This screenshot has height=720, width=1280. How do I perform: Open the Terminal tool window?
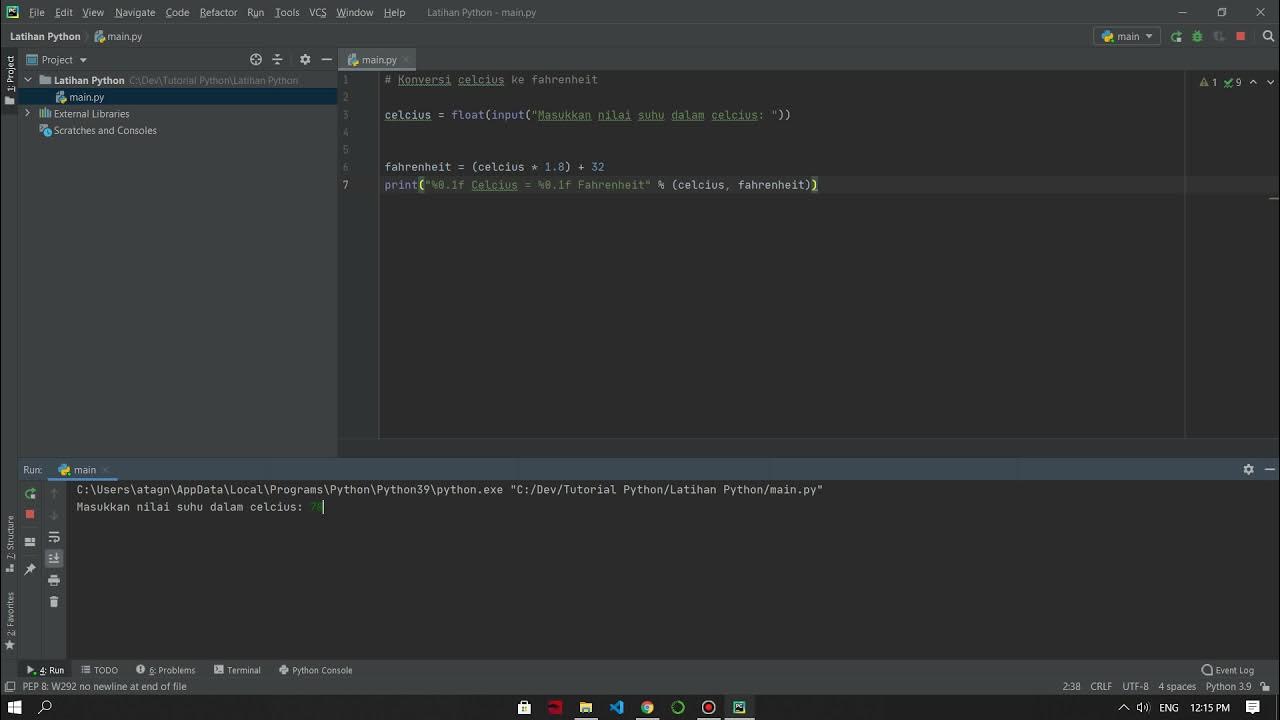pos(236,670)
